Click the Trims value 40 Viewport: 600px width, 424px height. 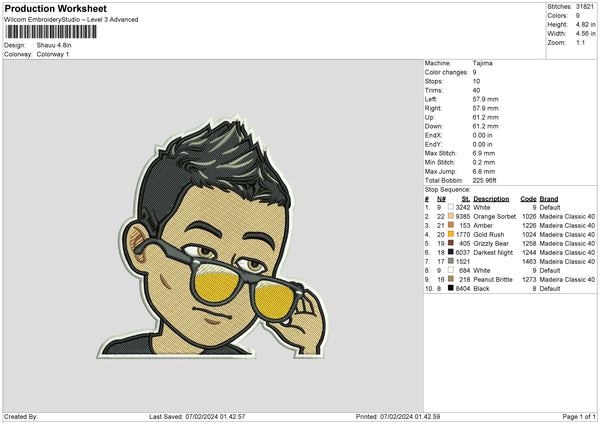[476, 90]
